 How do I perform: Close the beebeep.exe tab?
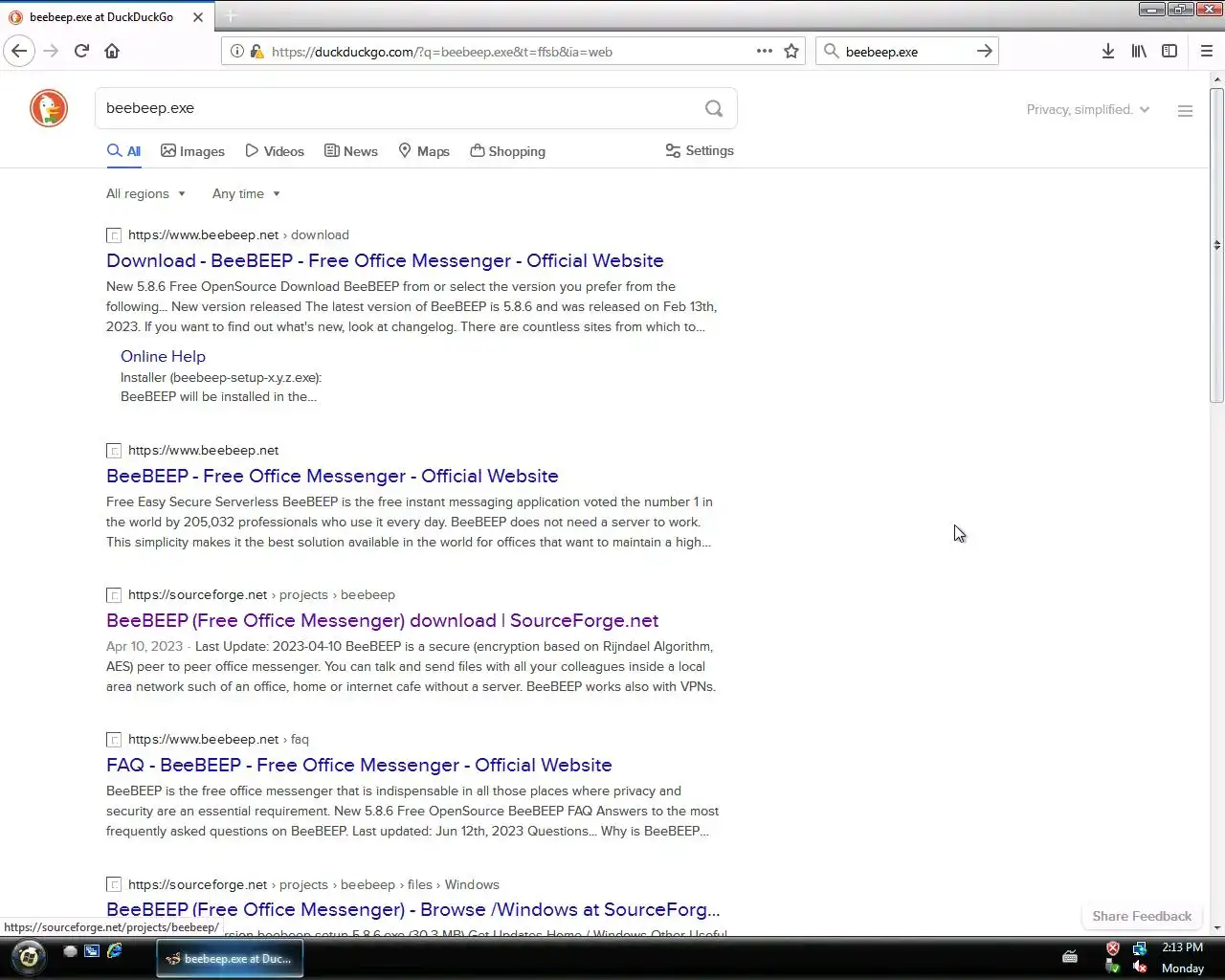point(198,17)
